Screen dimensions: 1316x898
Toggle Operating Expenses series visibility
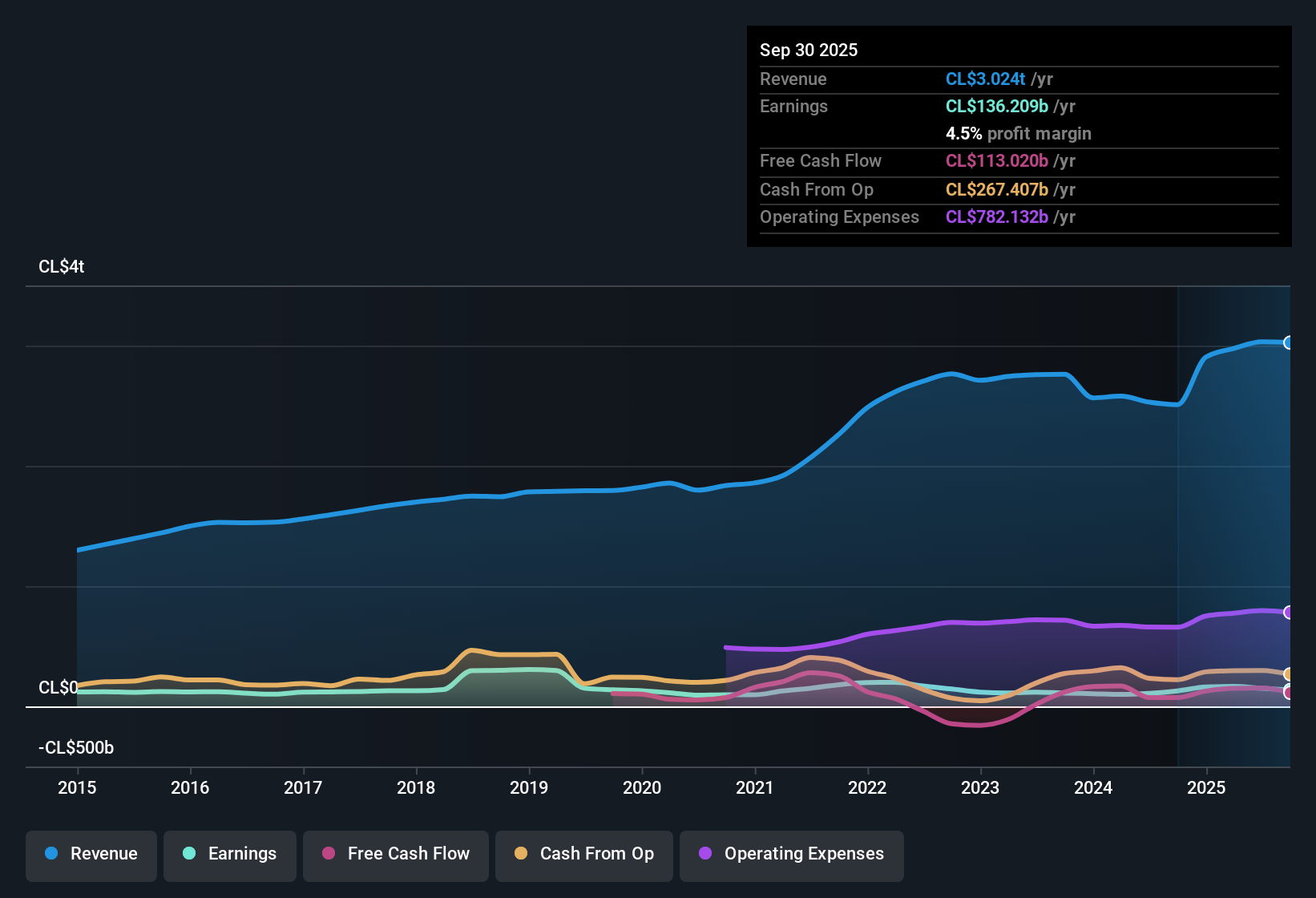coord(791,854)
